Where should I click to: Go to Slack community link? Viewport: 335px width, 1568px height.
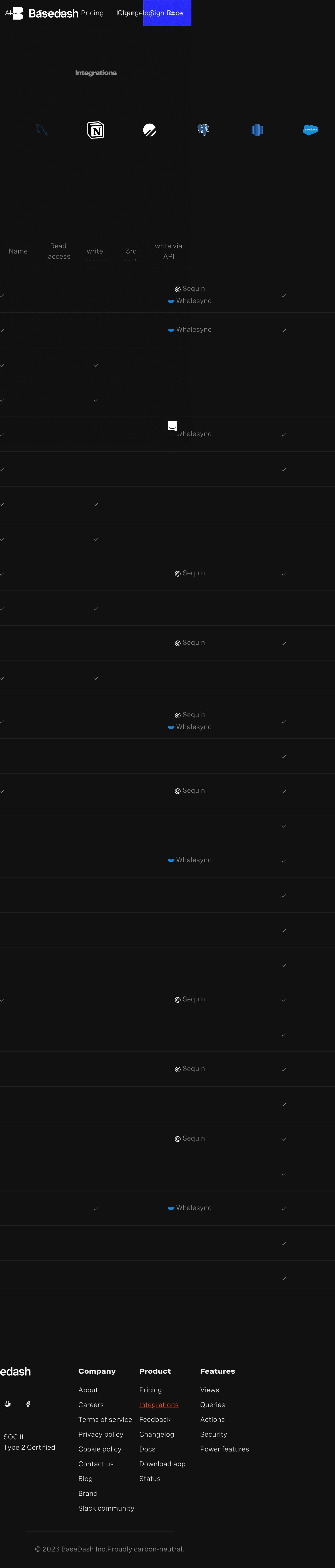click(x=106, y=1508)
